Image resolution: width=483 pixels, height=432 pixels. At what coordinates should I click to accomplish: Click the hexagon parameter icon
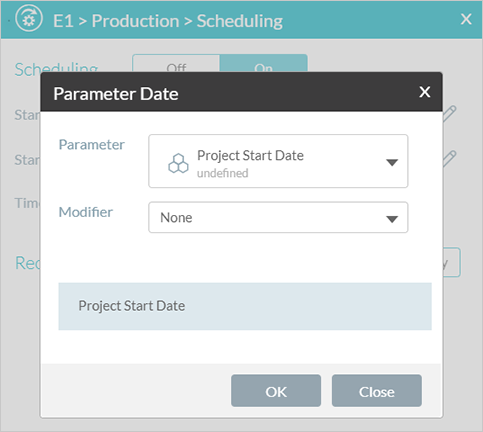click(178, 163)
